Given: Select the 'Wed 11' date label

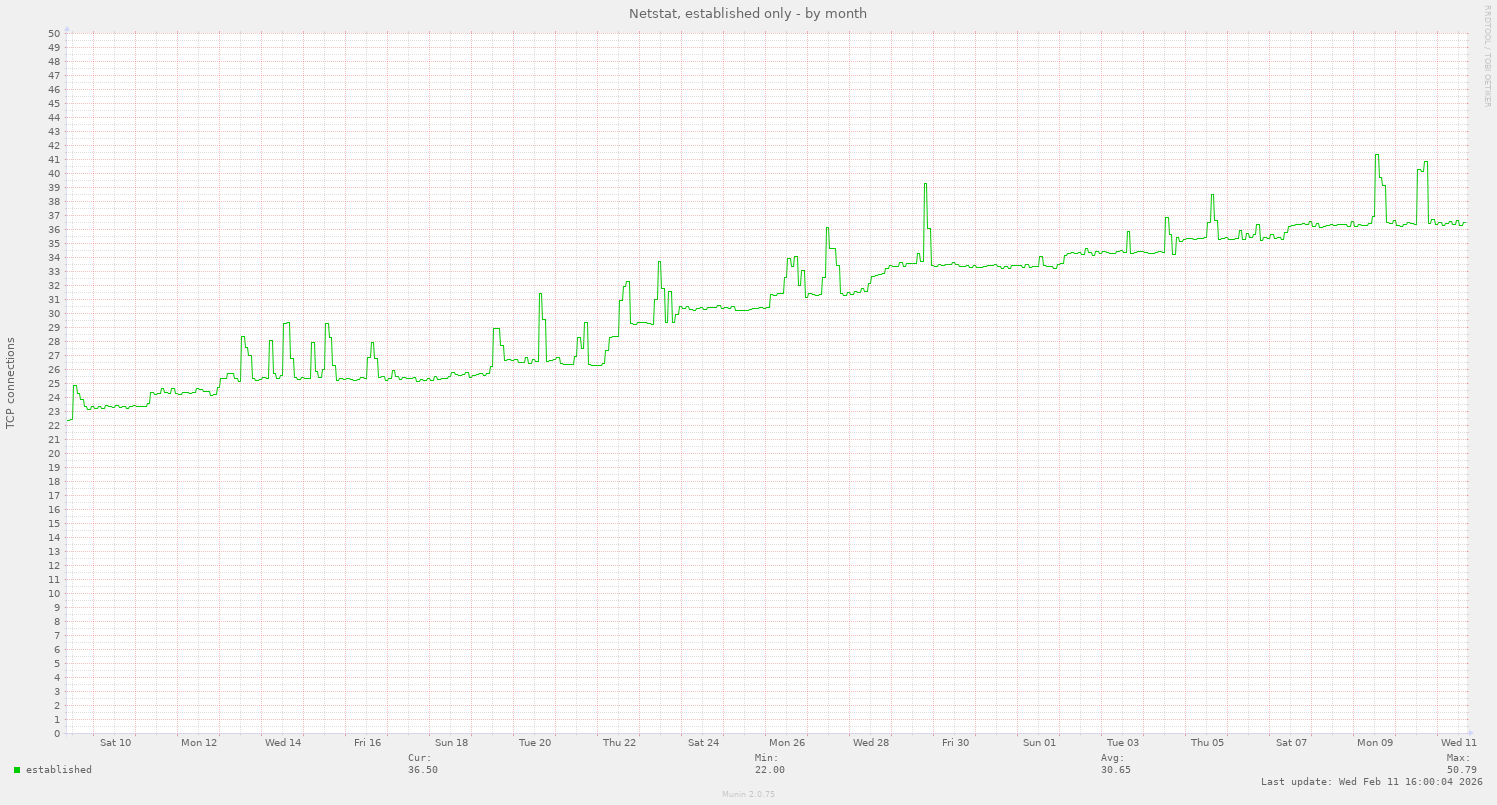Looking at the screenshot, I should pyautogui.click(x=1458, y=743).
